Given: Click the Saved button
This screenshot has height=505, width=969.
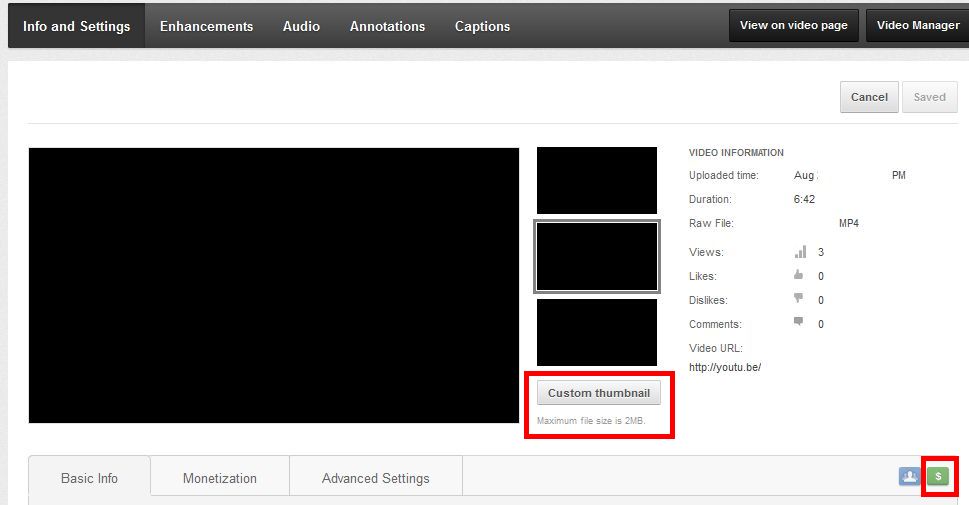Looking at the screenshot, I should click(929, 97).
